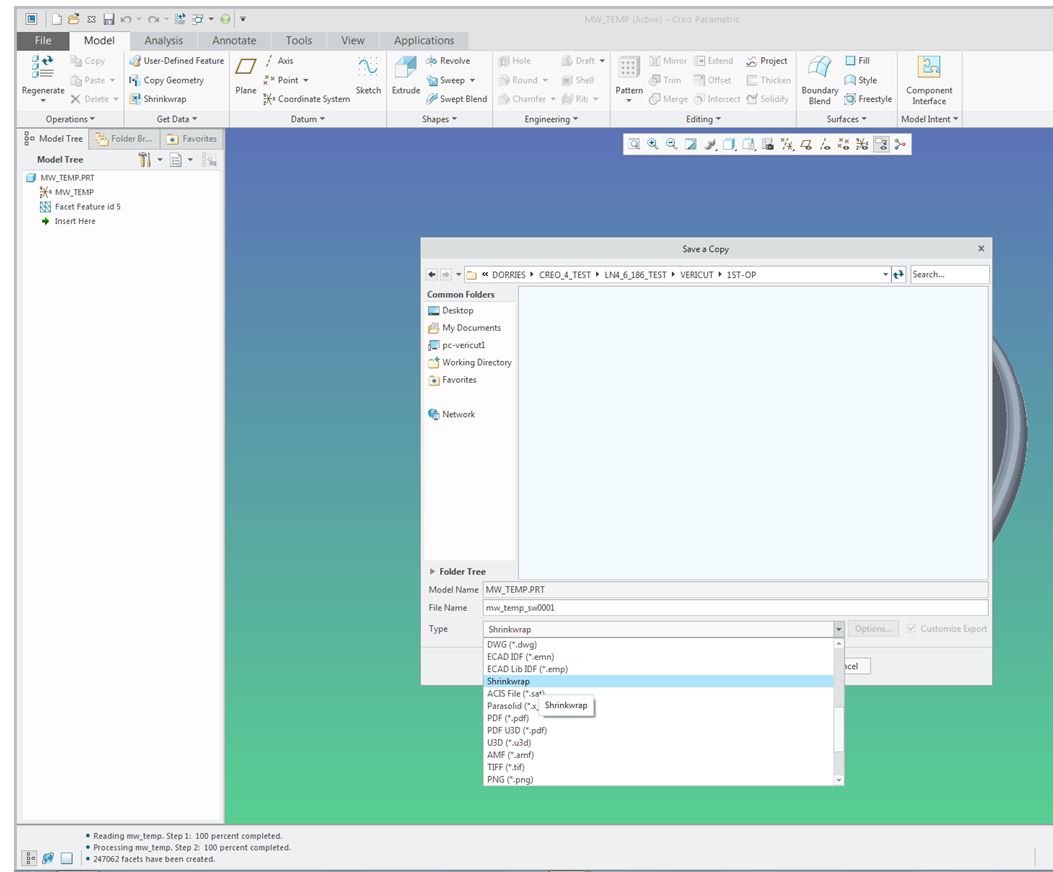
Task: Open the File menu
Action: [43, 40]
